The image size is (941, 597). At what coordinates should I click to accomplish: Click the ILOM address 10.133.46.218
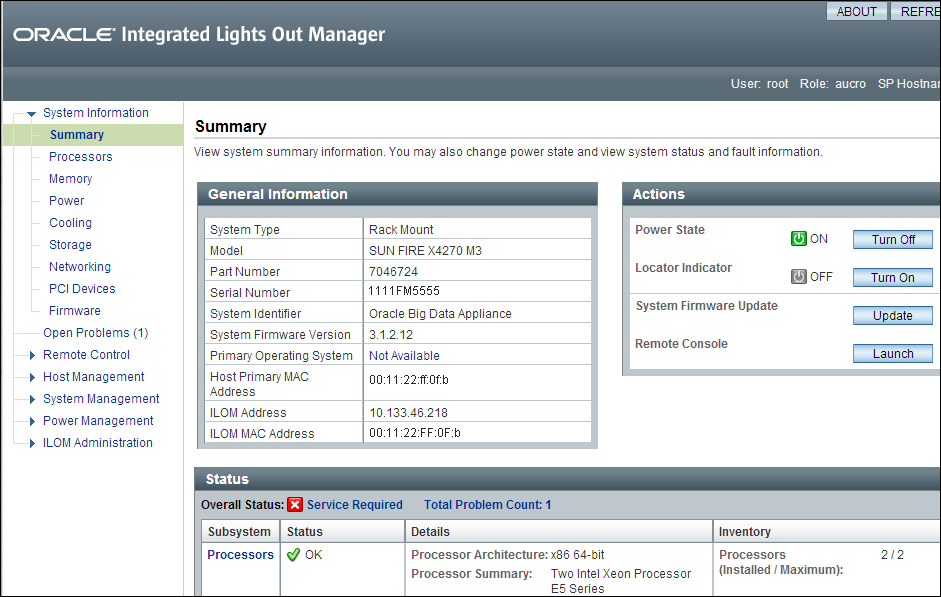point(408,413)
